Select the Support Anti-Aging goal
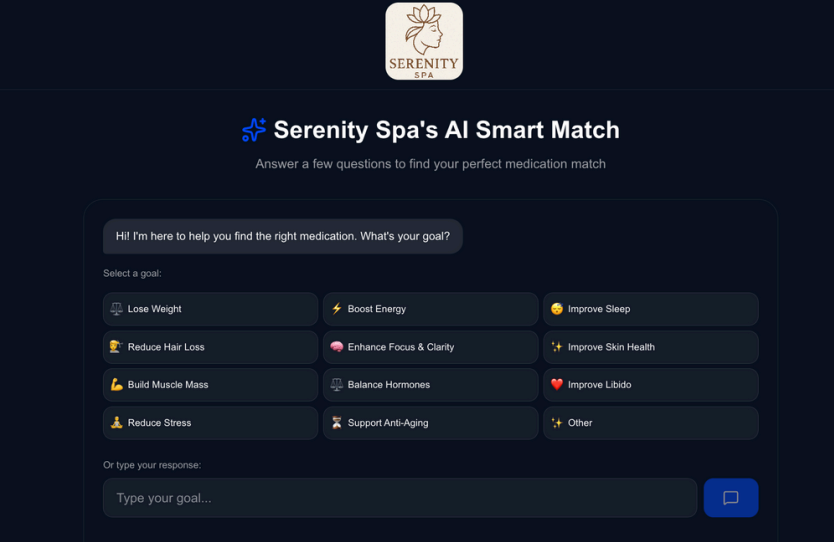Viewport: 834px width, 542px height. 430,423
